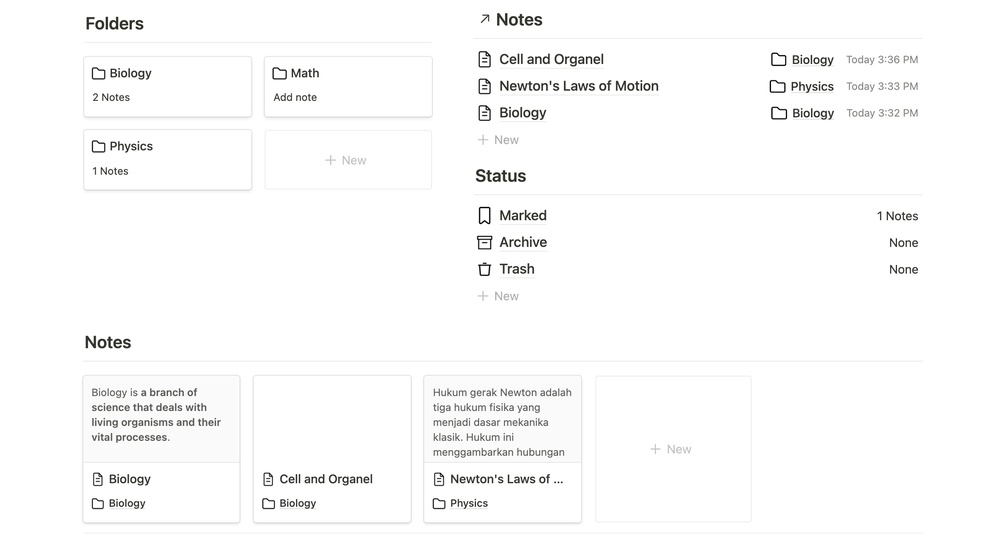Click the Archive box icon
1005x548 pixels.
(x=485, y=243)
